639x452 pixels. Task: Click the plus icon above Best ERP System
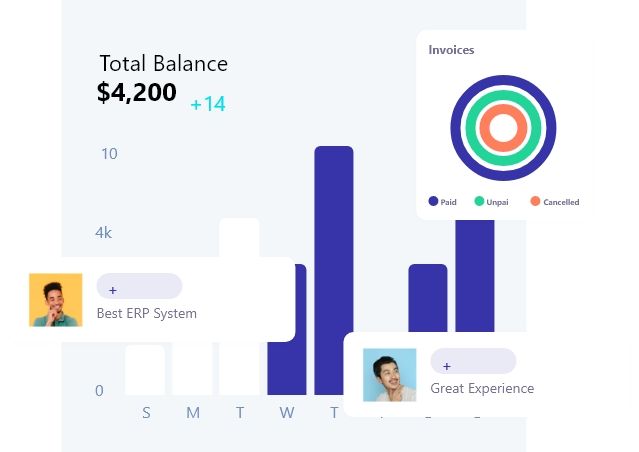(x=113, y=290)
